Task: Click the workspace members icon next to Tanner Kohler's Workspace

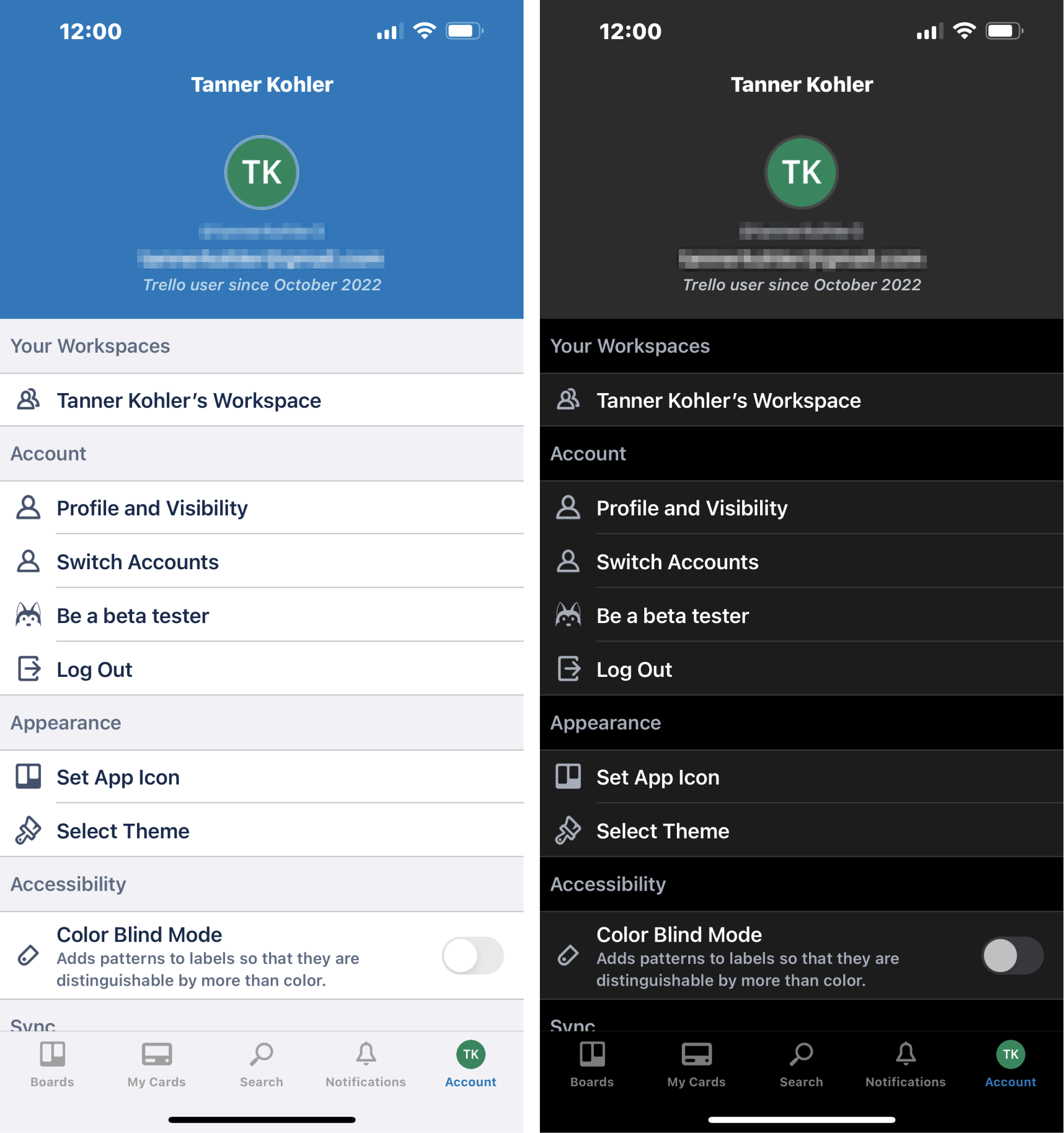Action: click(29, 399)
